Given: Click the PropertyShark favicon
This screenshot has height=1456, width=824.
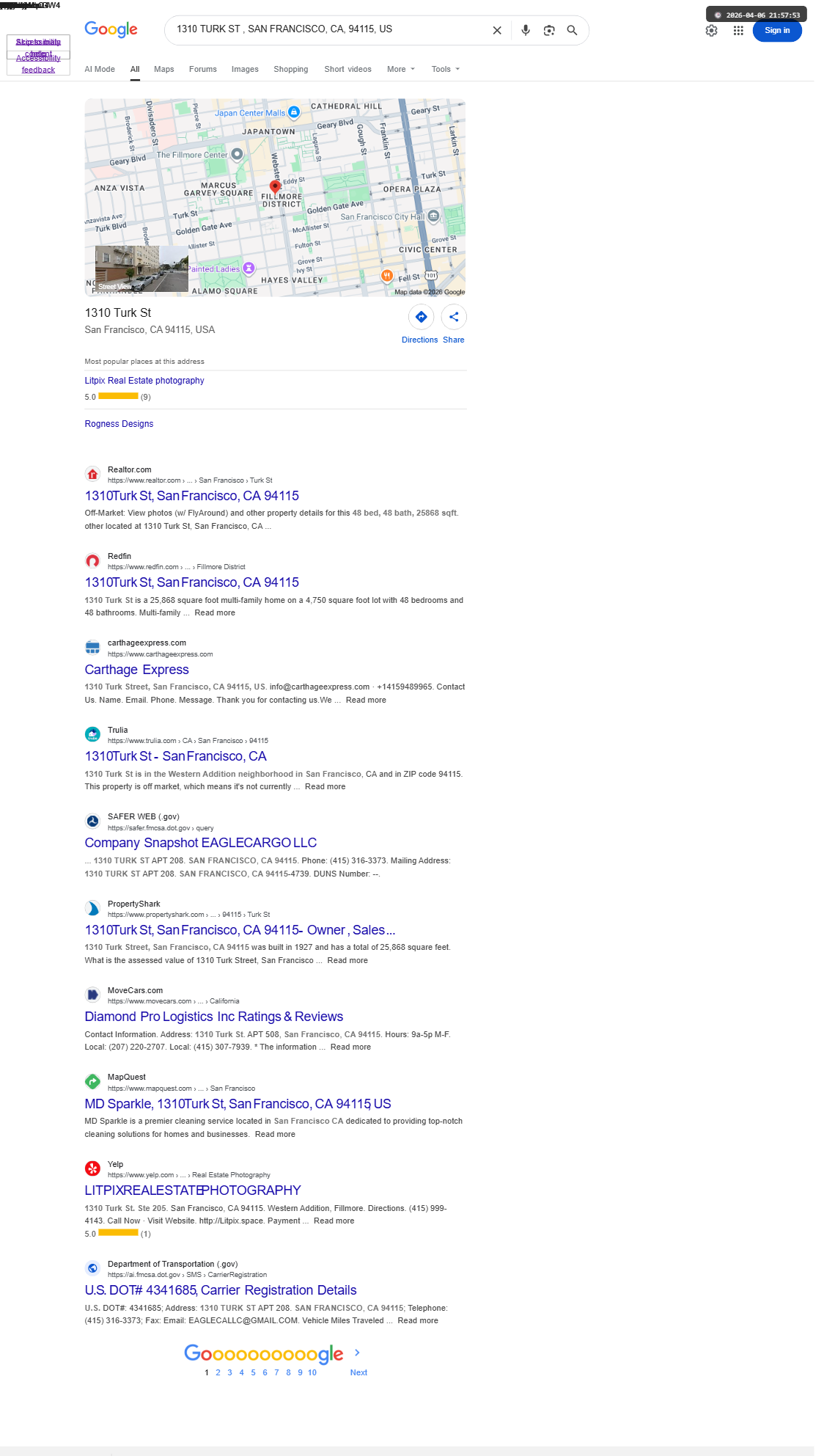Looking at the screenshot, I should pyautogui.click(x=92, y=908).
